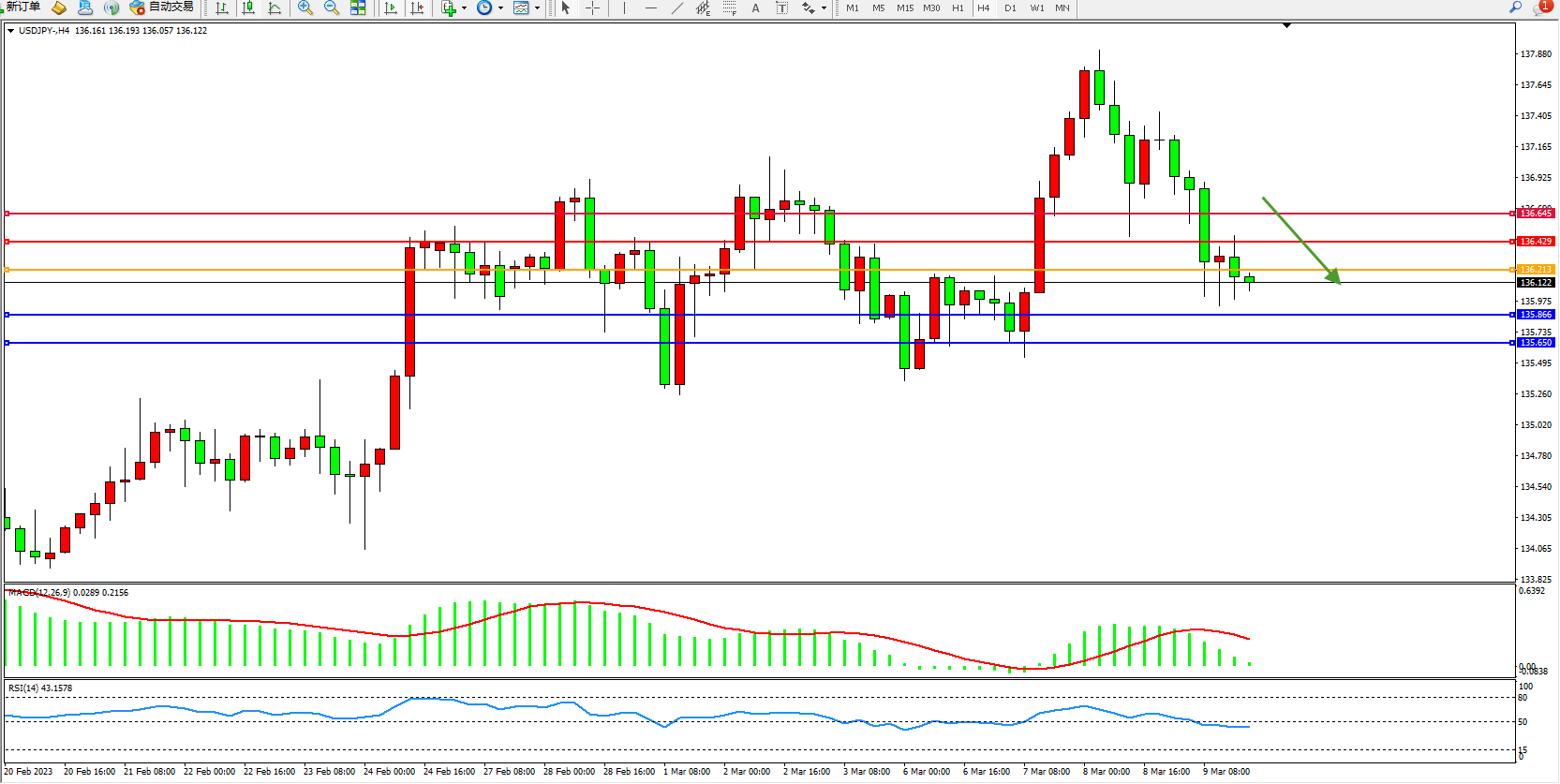Expand the chart templates dropdown arrow
Screen dimensions: 1560x784
coord(537,8)
